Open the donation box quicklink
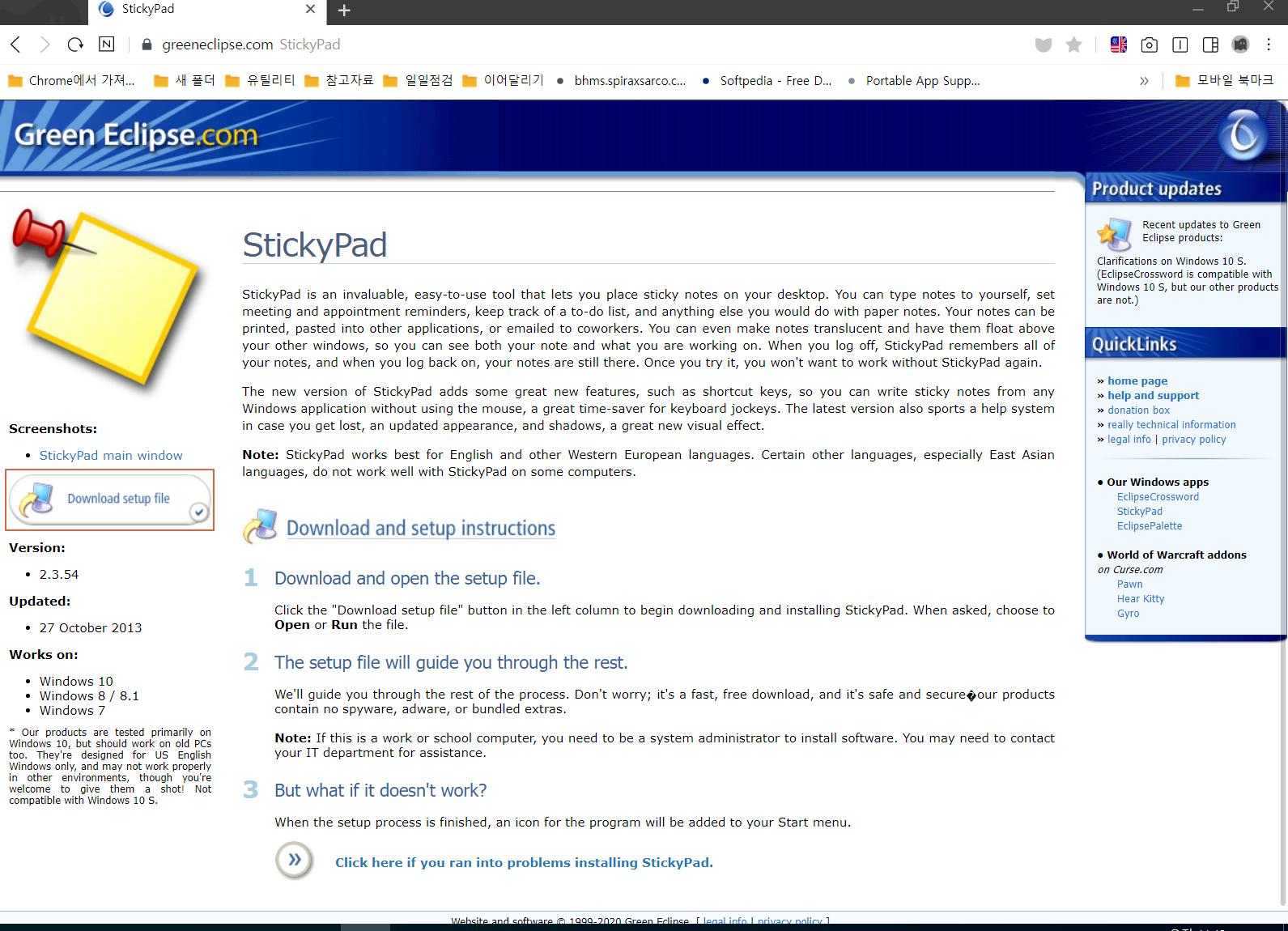The image size is (1288, 931). (1138, 410)
